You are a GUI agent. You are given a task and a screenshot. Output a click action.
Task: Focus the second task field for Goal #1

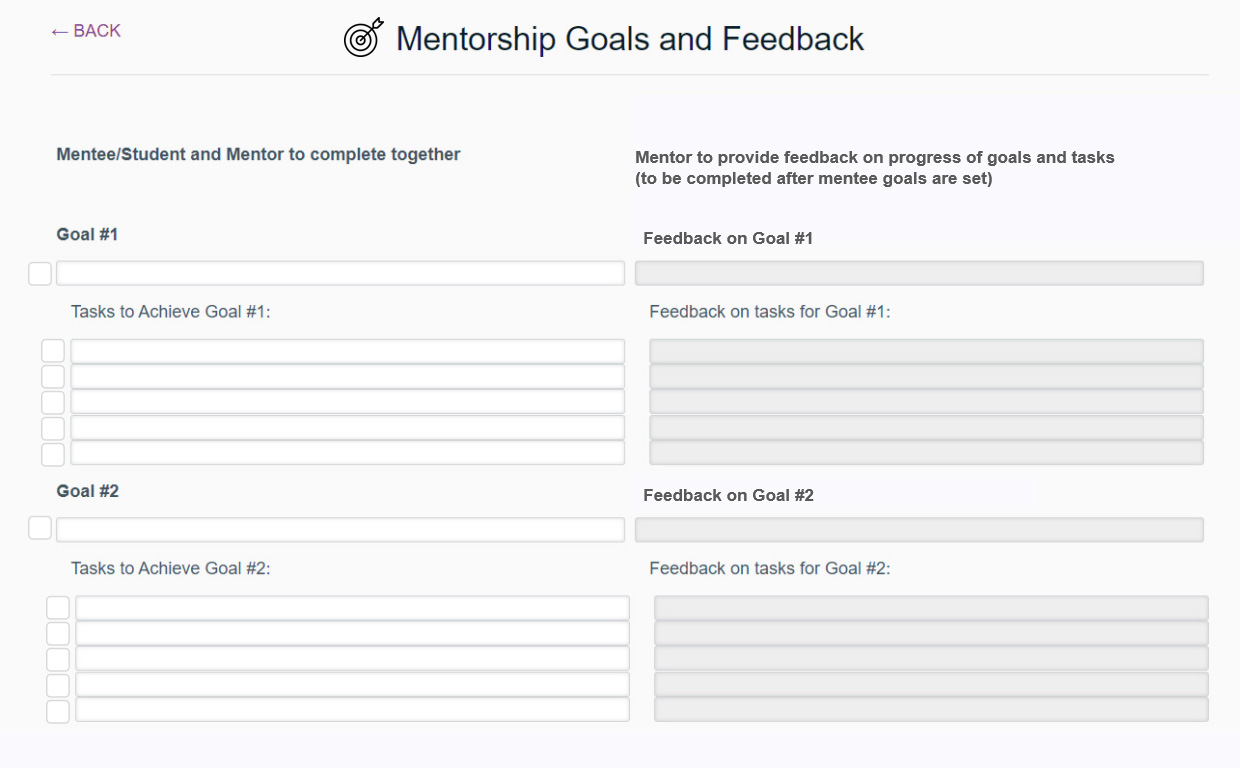(347, 377)
